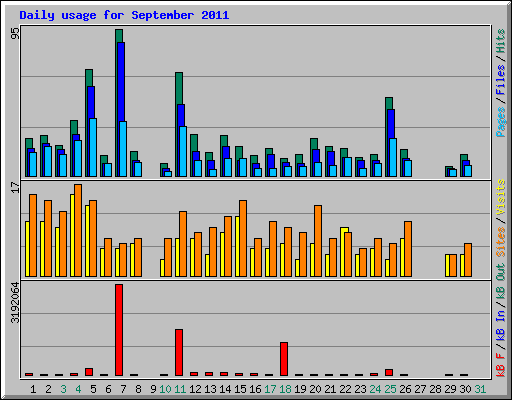Click the orange visits bar on day 15

pyautogui.click(x=243, y=238)
